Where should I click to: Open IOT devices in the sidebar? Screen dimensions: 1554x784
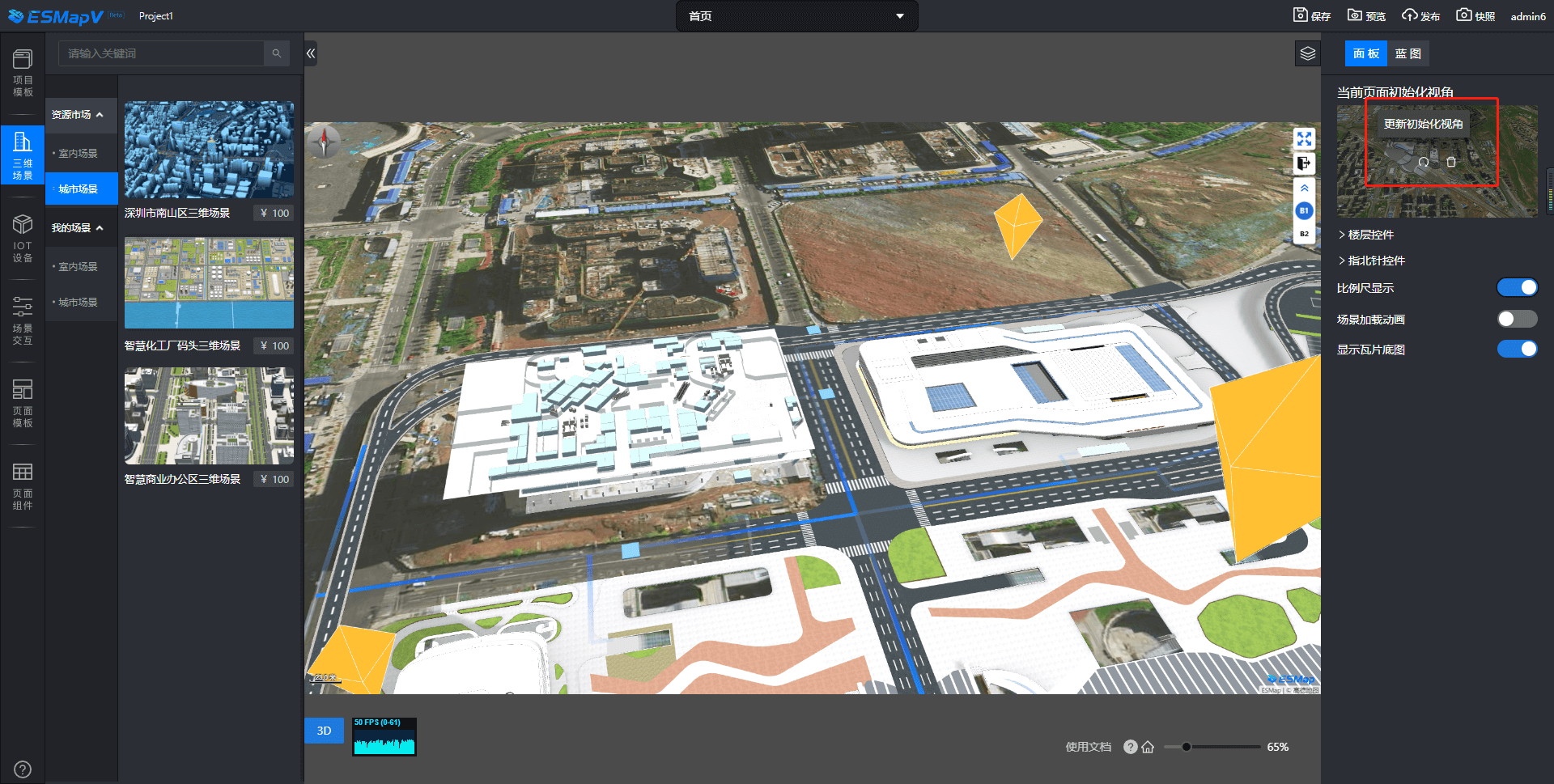click(x=23, y=239)
